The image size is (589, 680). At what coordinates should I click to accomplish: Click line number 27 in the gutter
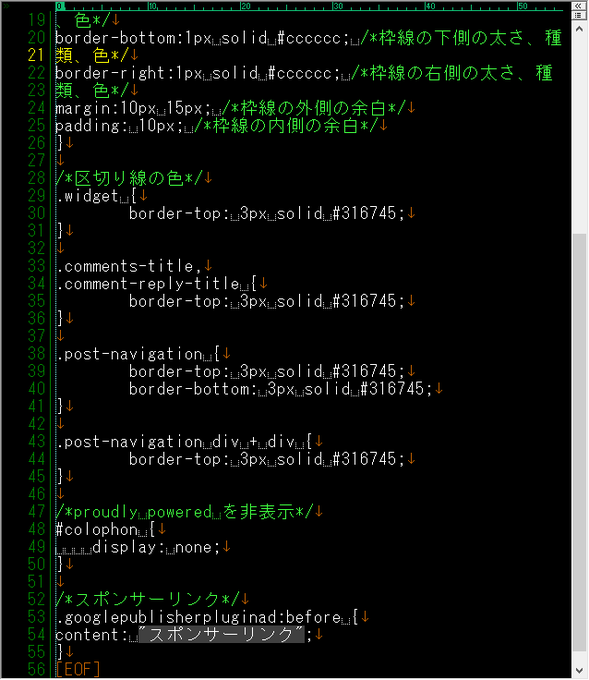[36, 160]
